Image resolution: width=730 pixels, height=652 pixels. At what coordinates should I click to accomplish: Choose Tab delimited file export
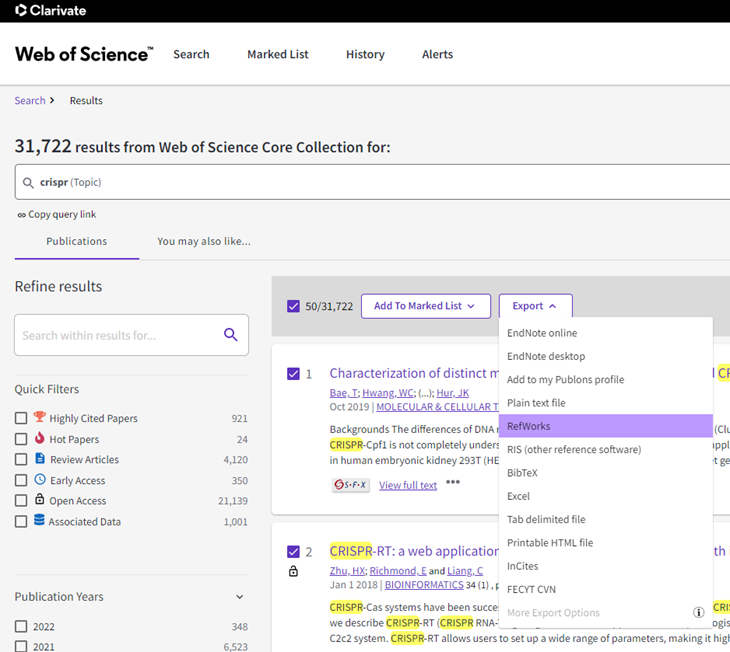click(606, 519)
